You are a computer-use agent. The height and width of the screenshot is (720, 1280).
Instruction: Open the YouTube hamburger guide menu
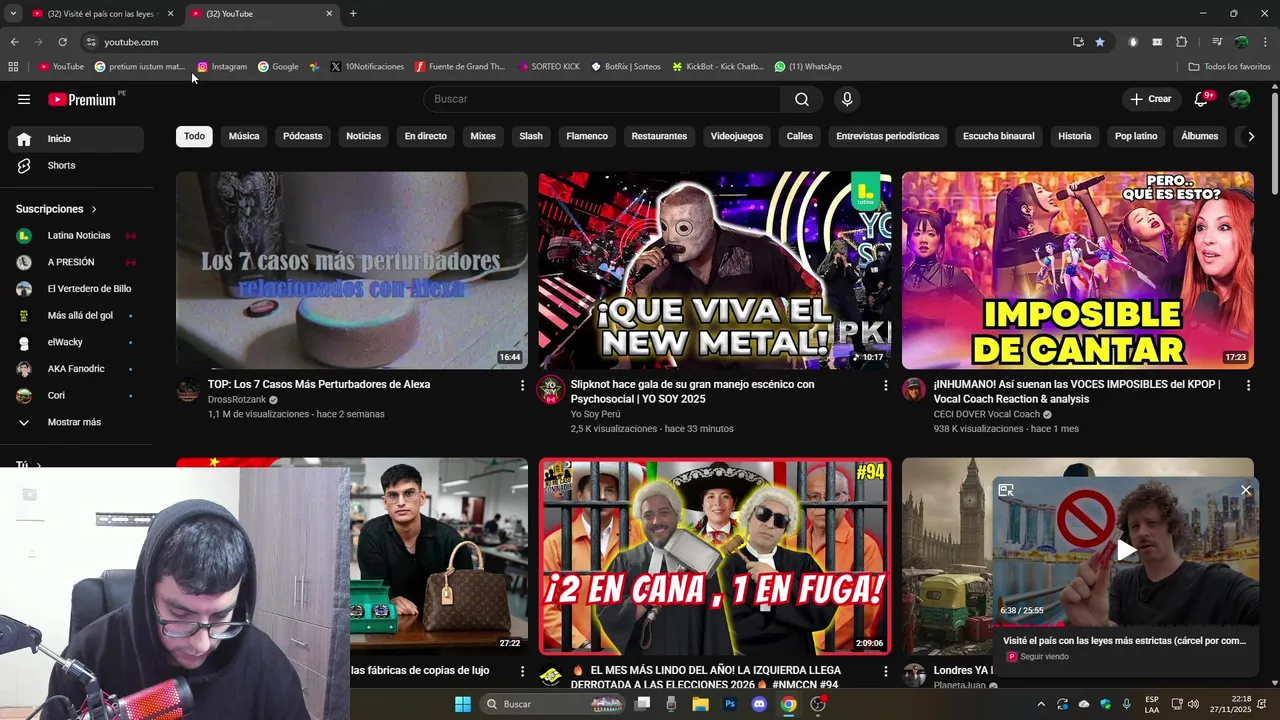click(24, 99)
